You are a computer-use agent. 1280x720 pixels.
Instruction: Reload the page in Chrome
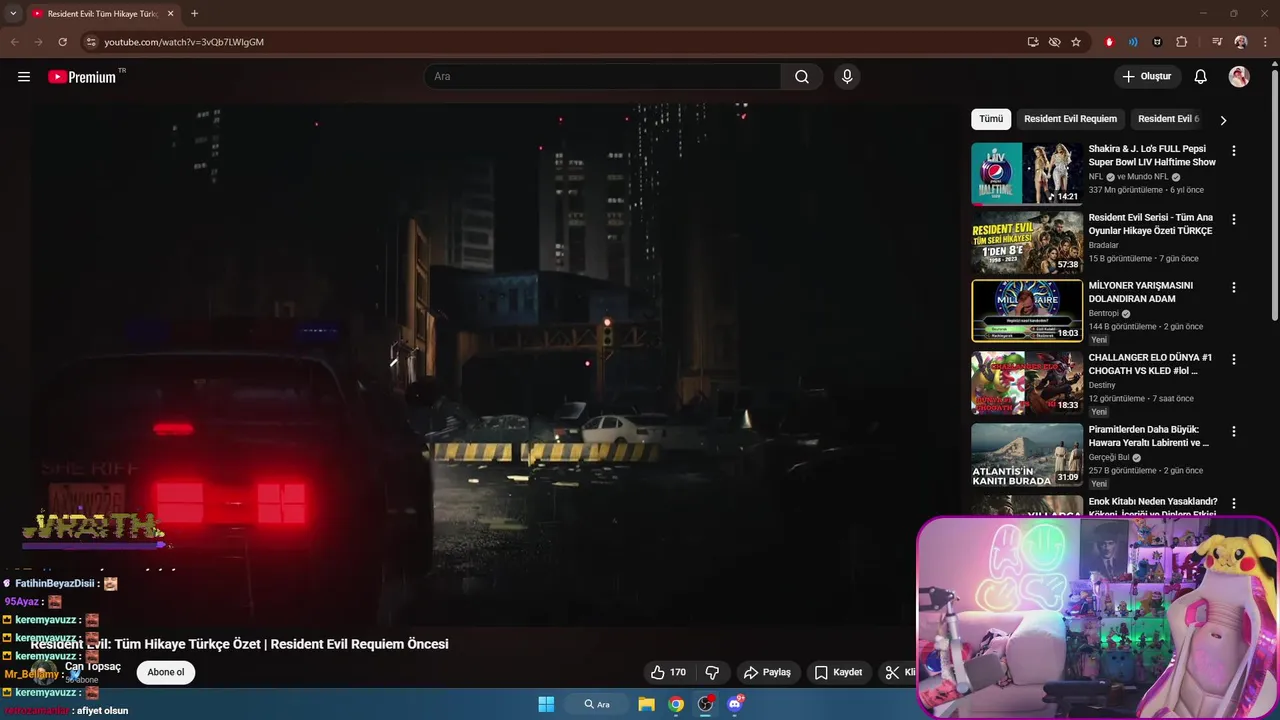(x=62, y=42)
